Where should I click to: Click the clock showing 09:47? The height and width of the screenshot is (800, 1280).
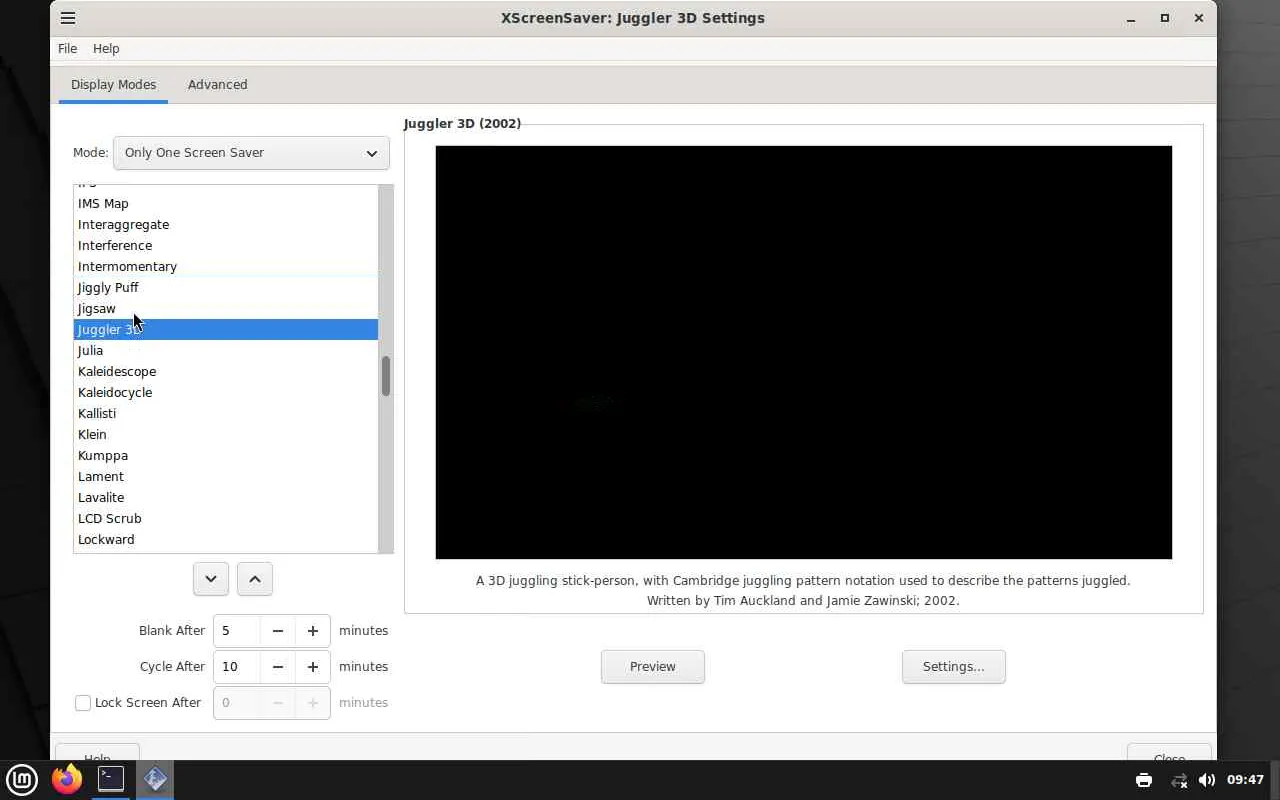(1245, 780)
